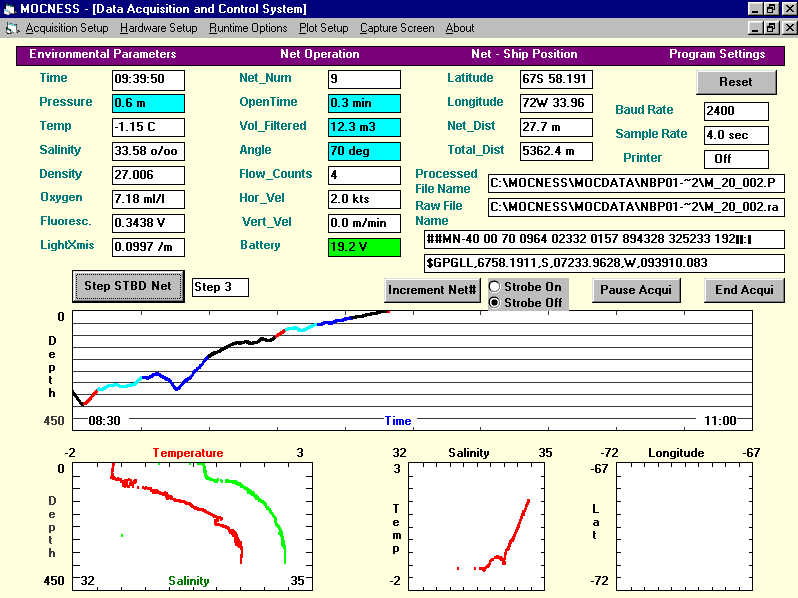Image resolution: width=798 pixels, height=598 pixels.
Task: Select the Strobe Off radio button
Action: point(494,302)
